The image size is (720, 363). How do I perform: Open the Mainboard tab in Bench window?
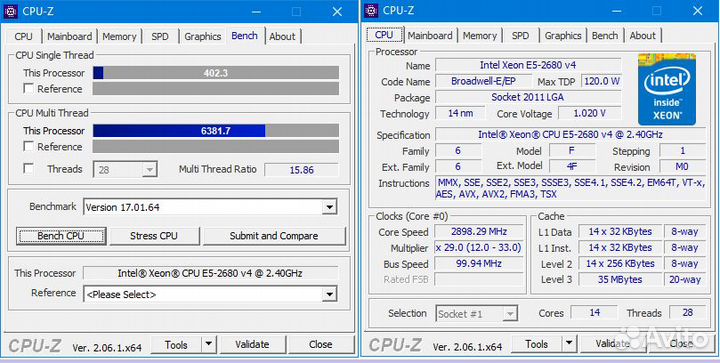(69, 36)
